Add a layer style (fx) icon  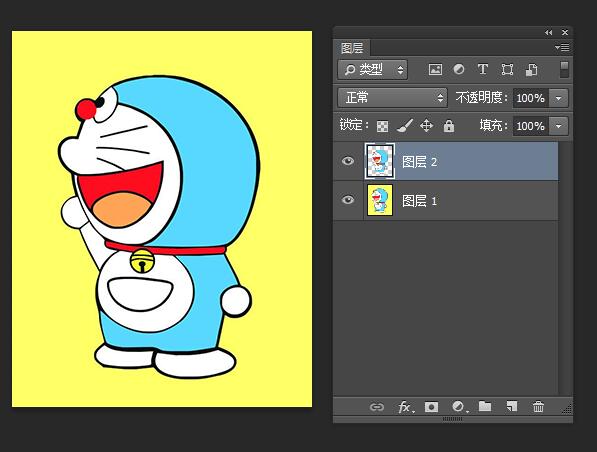click(x=405, y=407)
